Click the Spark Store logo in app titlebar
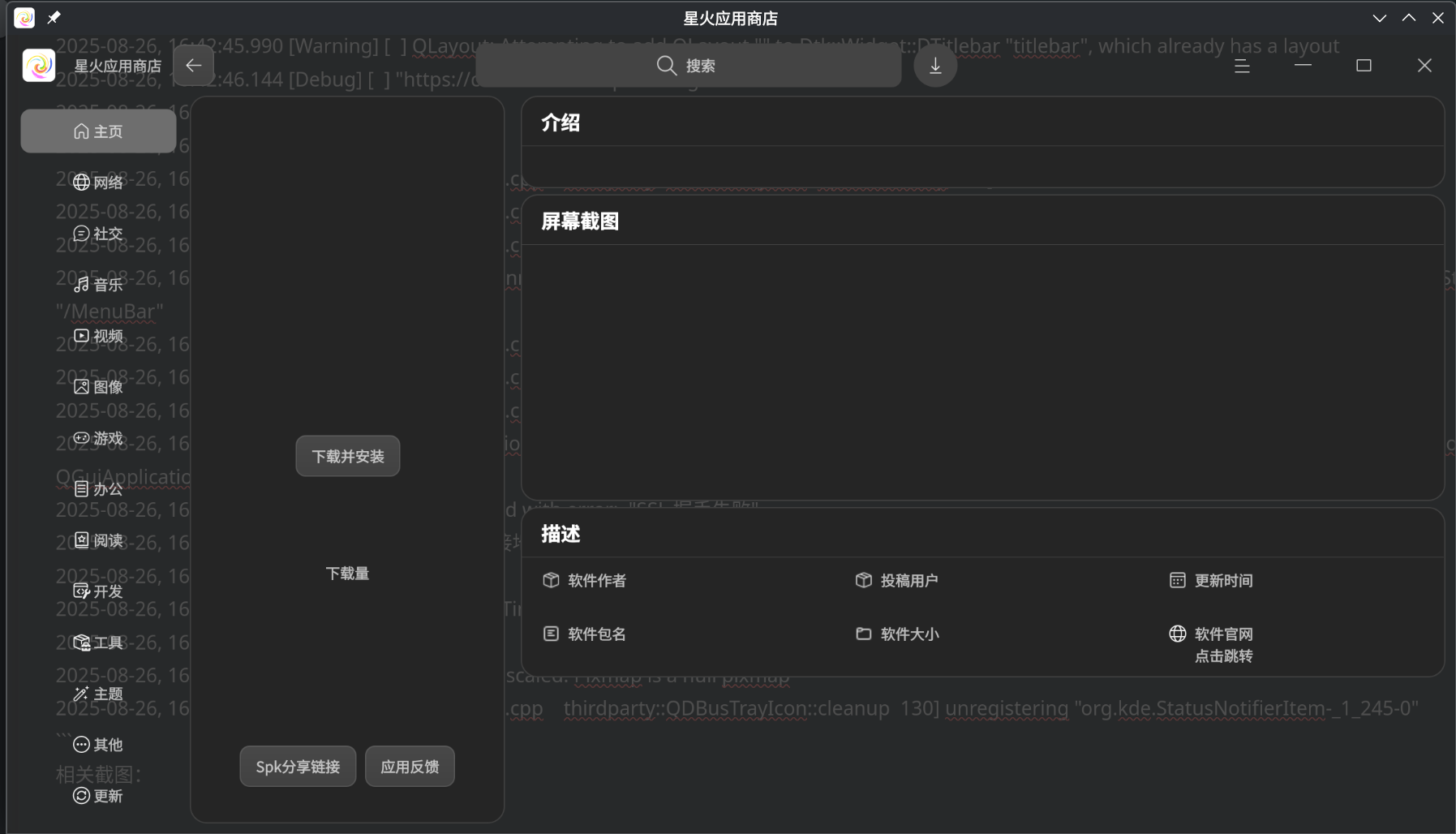 click(x=39, y=66)
